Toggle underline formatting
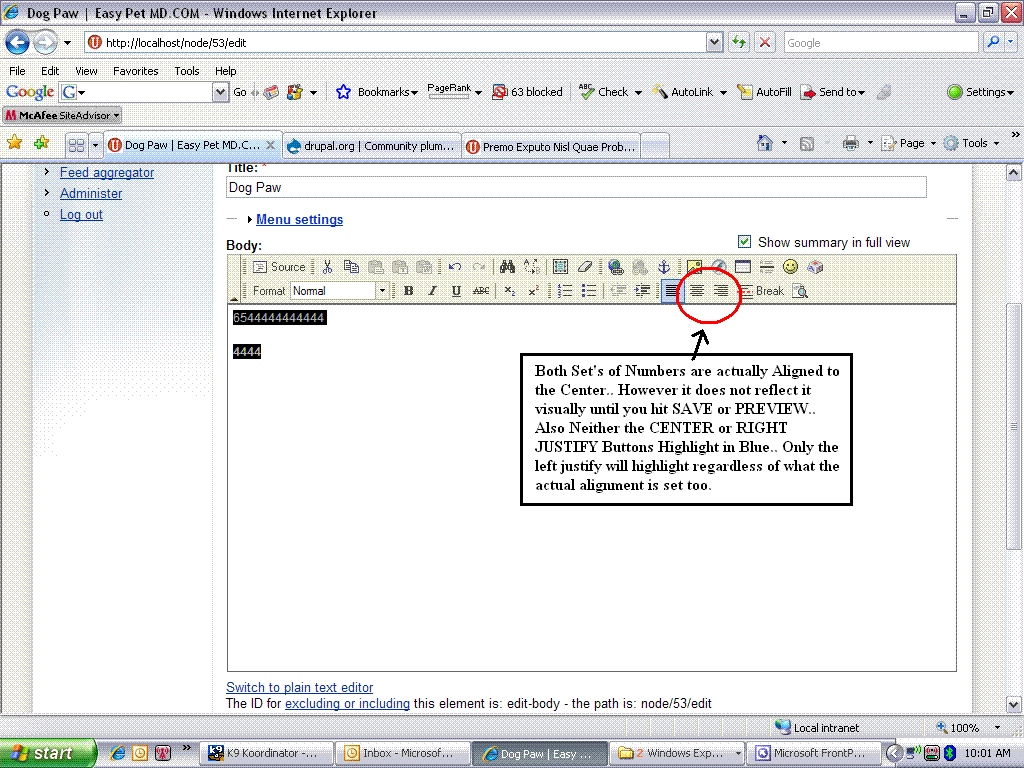The height and width of the screenshot is (768, 1024). [456, 291]
